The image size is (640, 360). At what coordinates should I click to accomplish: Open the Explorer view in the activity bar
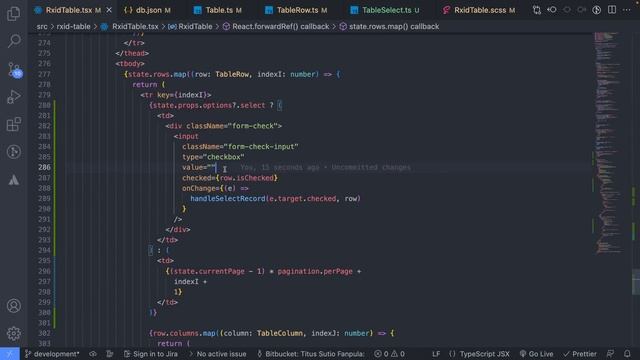pos(13,14)
